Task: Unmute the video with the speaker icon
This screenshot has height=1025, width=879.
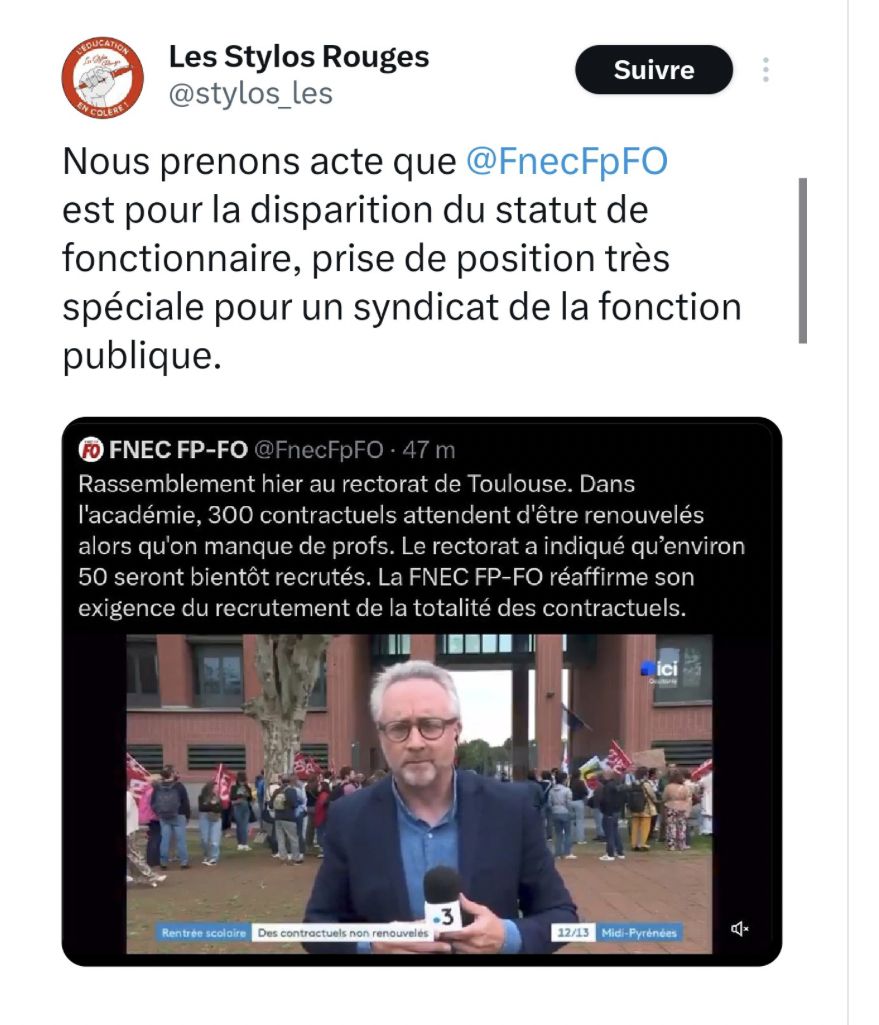Action: pyautogui.click(x=739, y=928)
